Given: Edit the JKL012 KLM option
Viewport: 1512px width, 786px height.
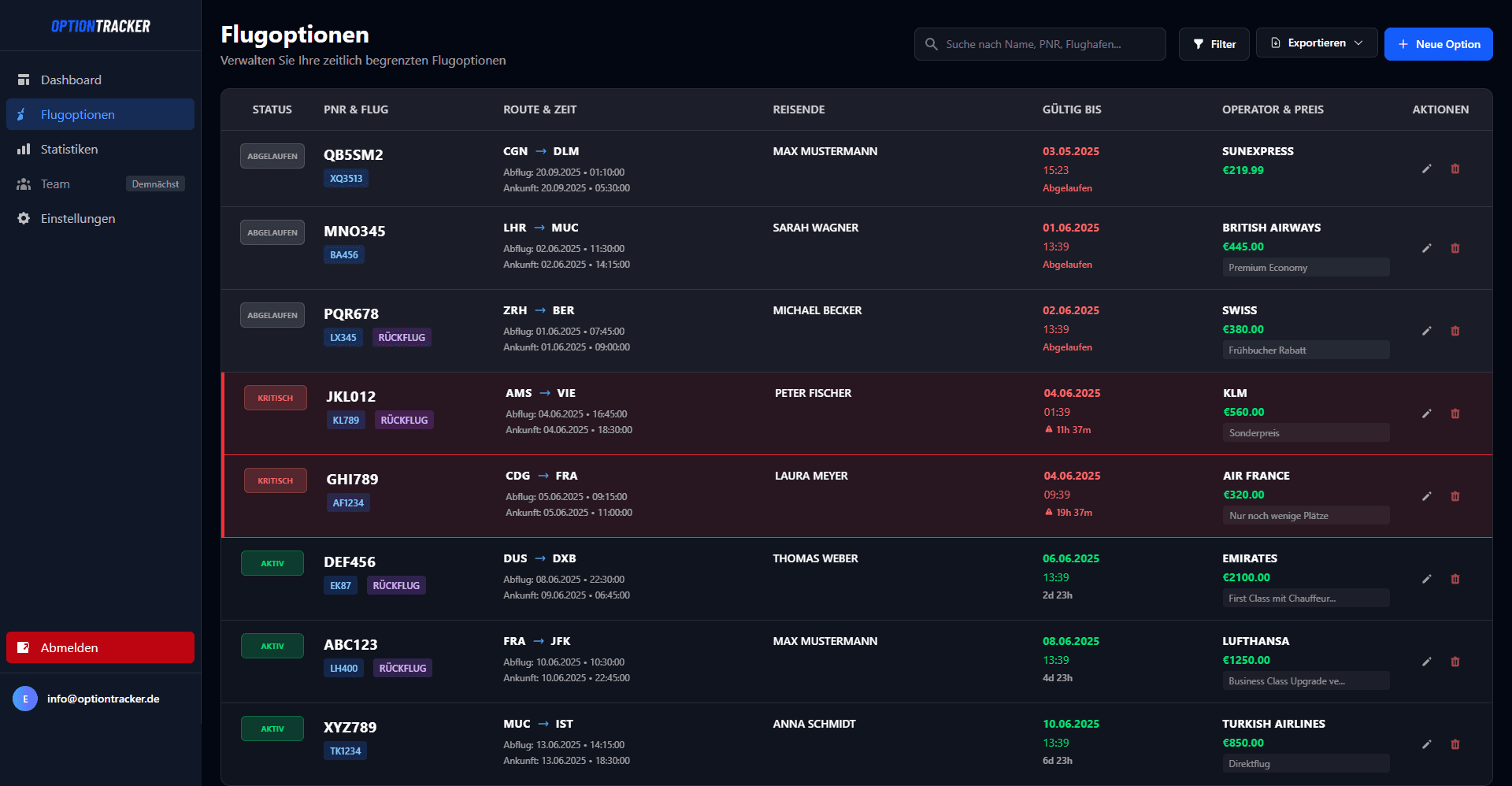Looking at the screenshot, I should pyautogui.click(x=1426, y=413).
